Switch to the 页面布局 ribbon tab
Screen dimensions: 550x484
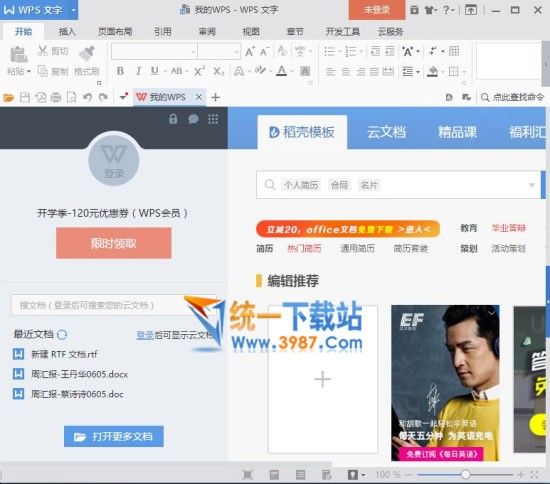coord(115,32)
